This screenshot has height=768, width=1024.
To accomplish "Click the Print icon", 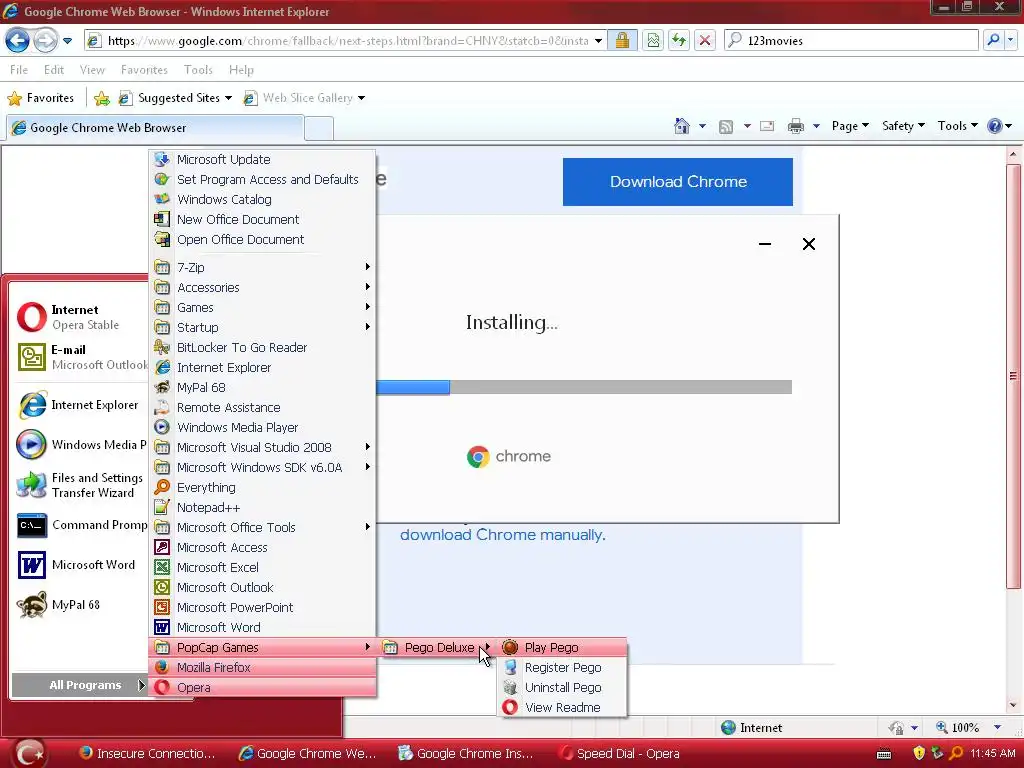I will [795, 126].
